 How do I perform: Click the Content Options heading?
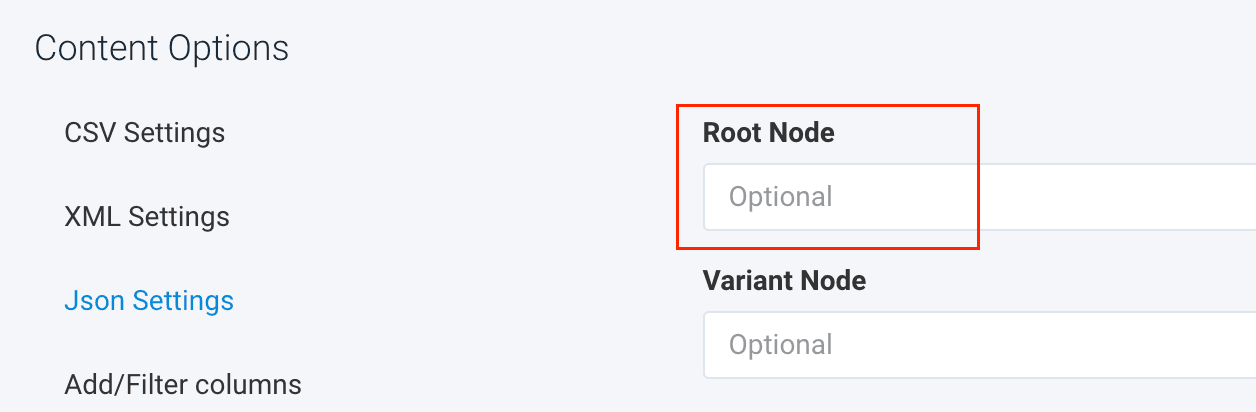162,48
